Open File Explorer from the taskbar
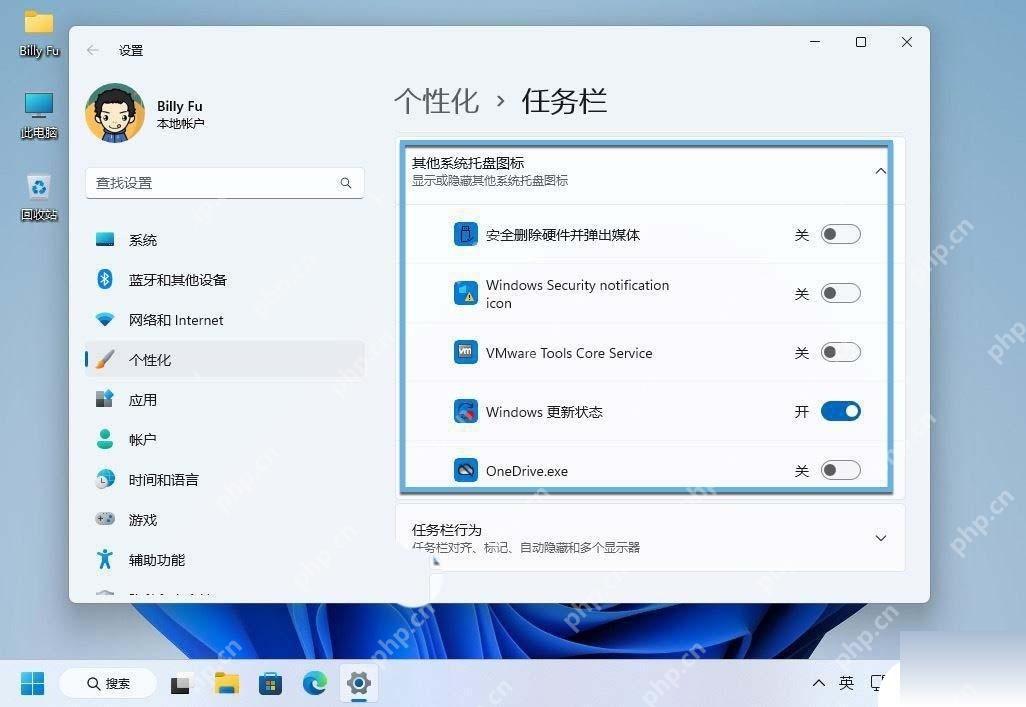Image resolution: width=1026 pixels, height=707 pixels. point(226,683)
